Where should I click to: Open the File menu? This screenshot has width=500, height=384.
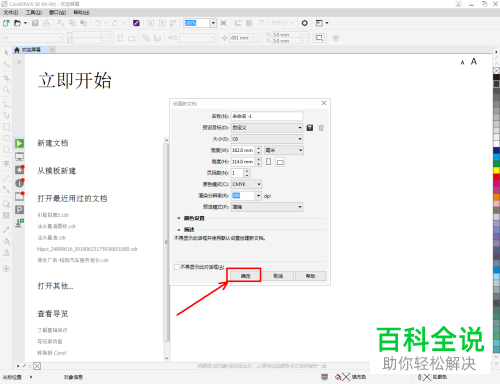point(11,12)
